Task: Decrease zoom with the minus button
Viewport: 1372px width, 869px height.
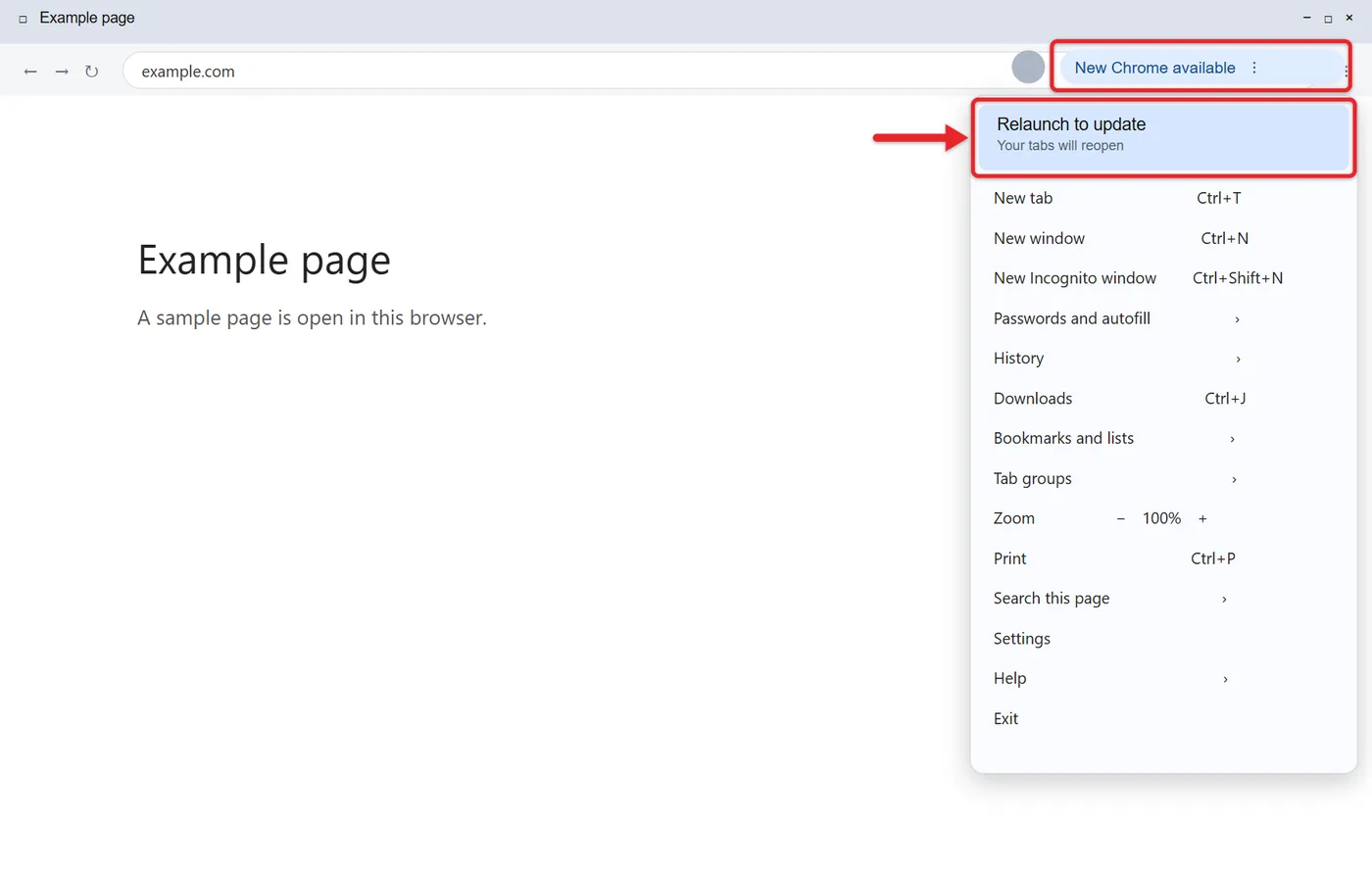Action: tap(1121, 518)
